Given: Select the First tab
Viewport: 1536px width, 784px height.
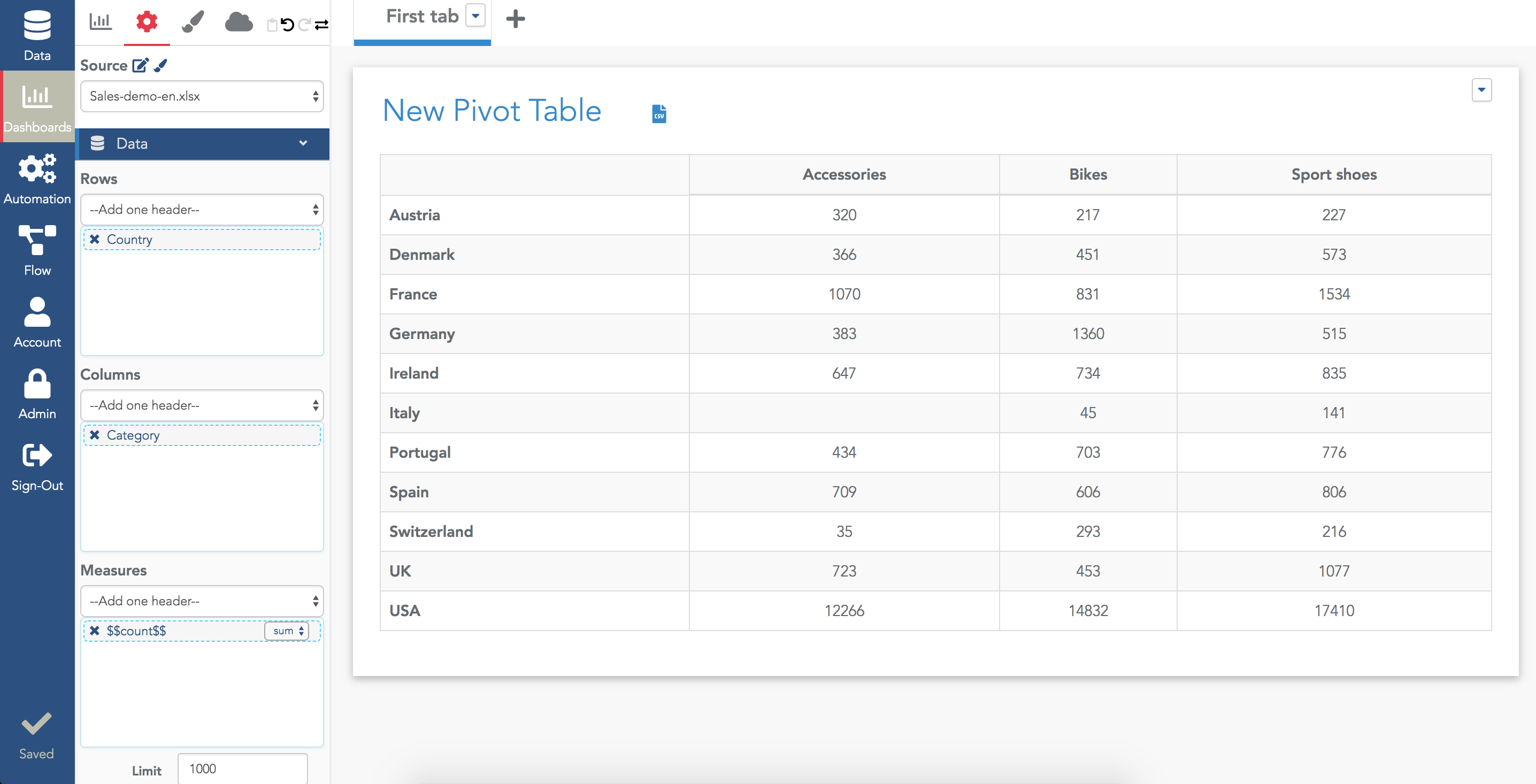Looking at the screenshot, I should point(422,16).
